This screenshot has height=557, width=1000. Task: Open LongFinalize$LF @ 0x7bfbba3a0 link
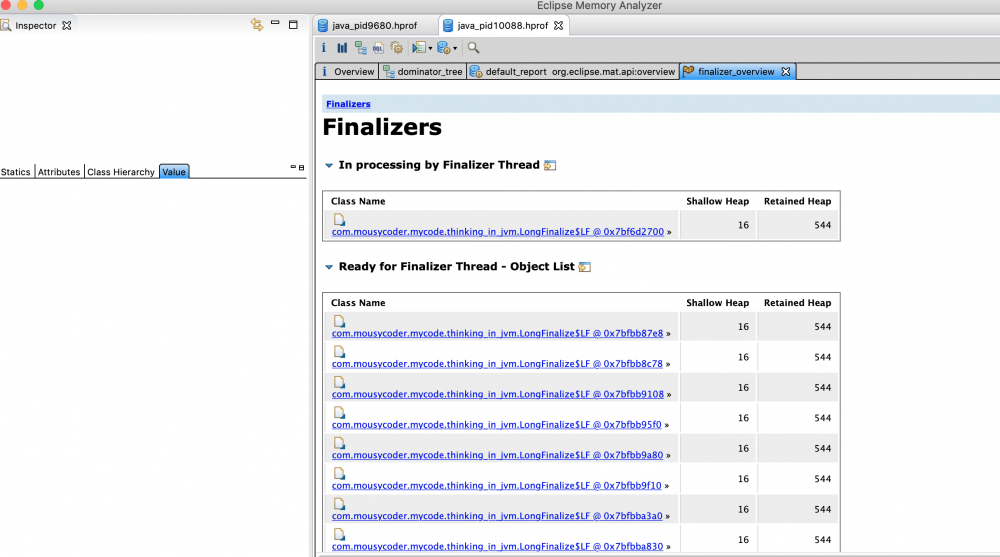[497, 516]
